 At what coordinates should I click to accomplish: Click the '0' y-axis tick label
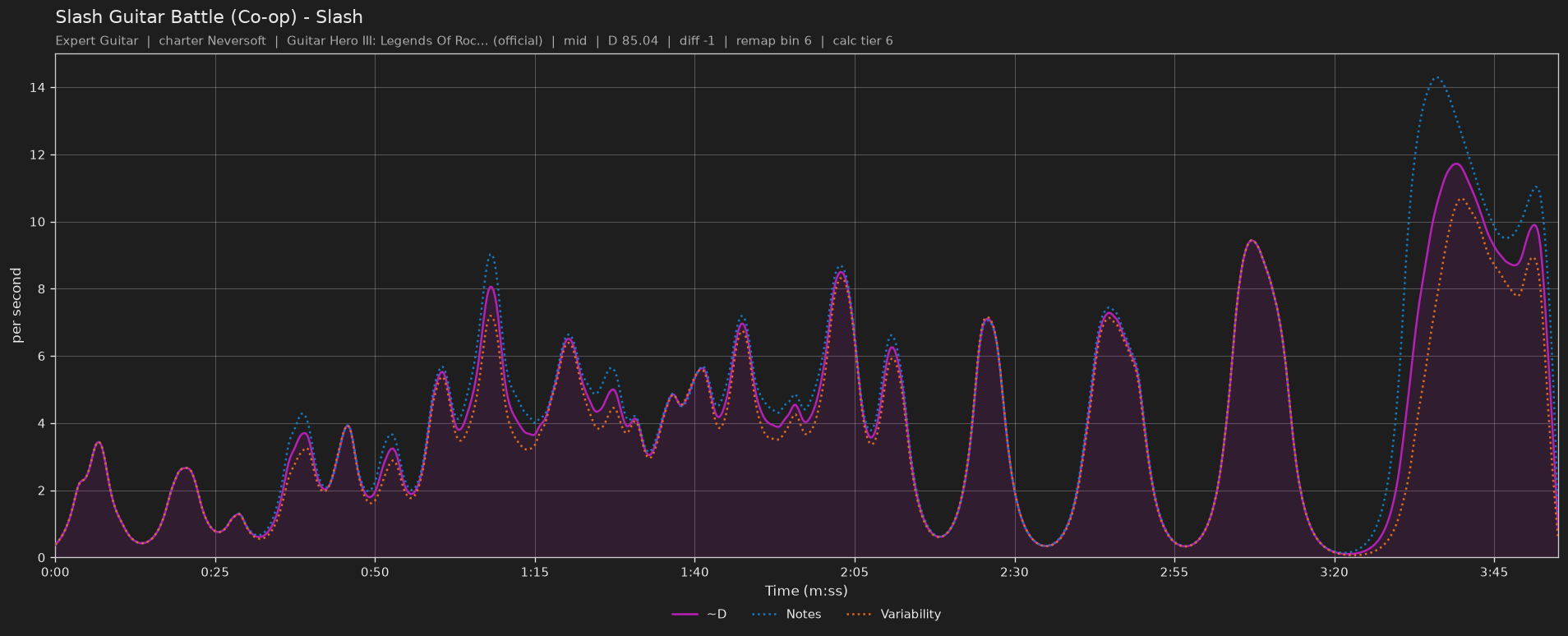click(42, 558)
